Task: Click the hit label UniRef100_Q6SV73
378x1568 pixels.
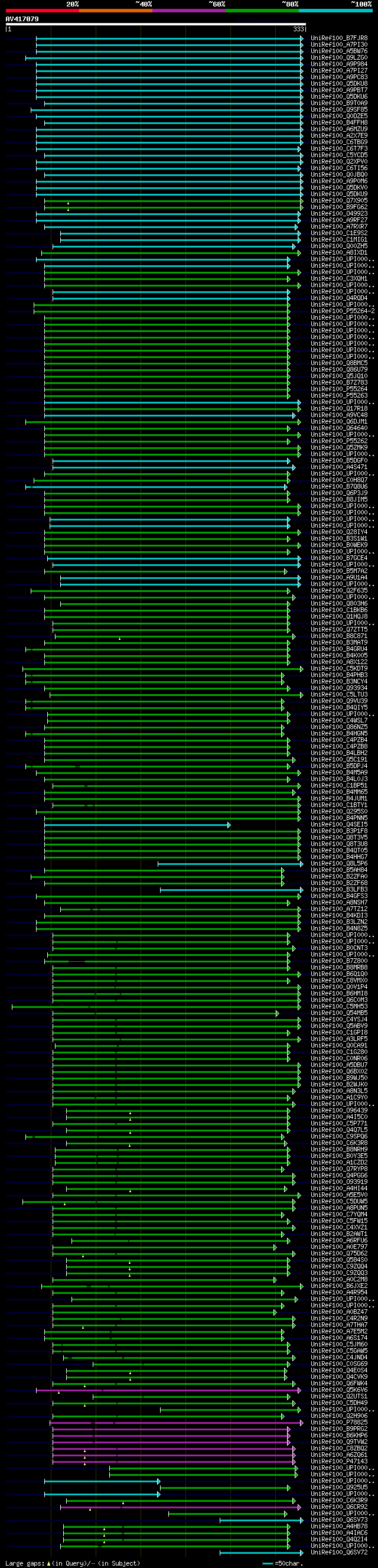Action: click(339, 1520)
